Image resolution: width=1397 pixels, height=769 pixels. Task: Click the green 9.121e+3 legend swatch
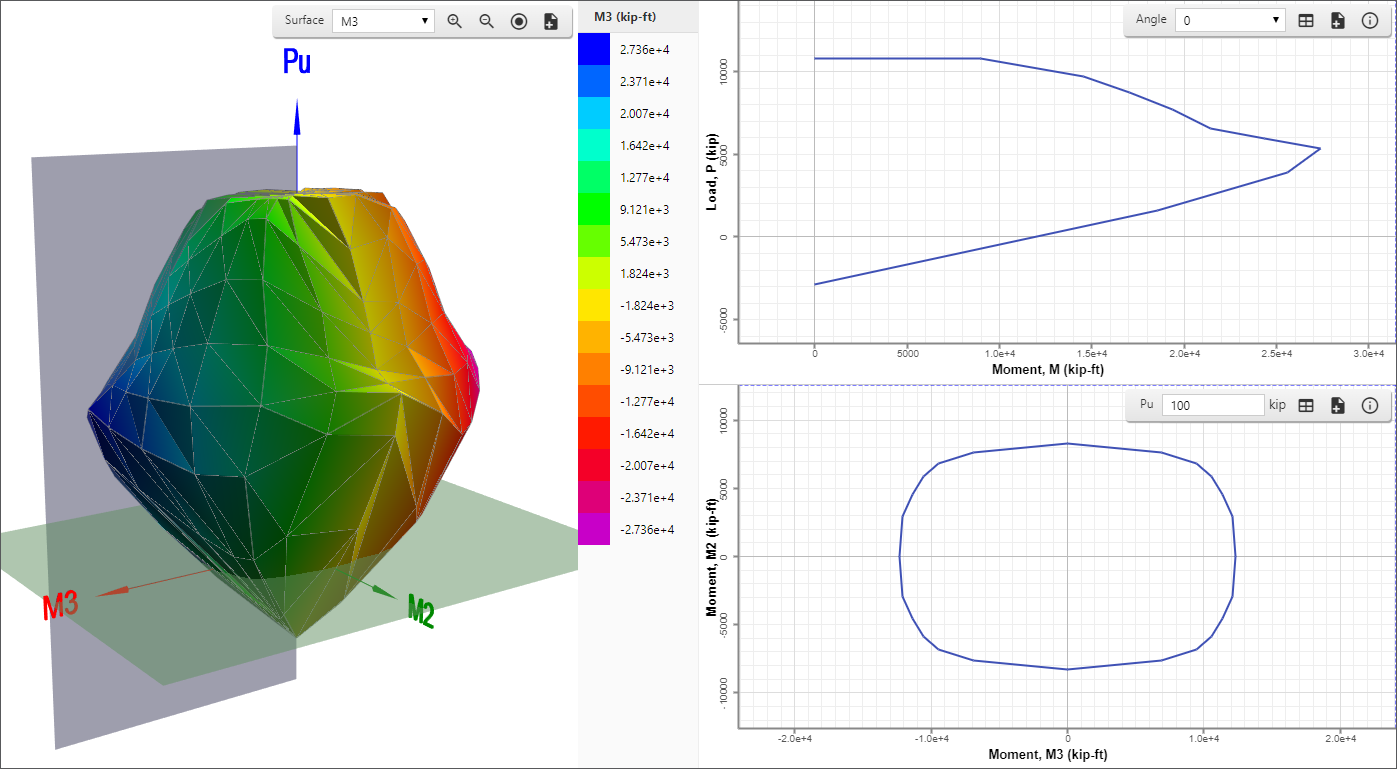click(593, 209)
